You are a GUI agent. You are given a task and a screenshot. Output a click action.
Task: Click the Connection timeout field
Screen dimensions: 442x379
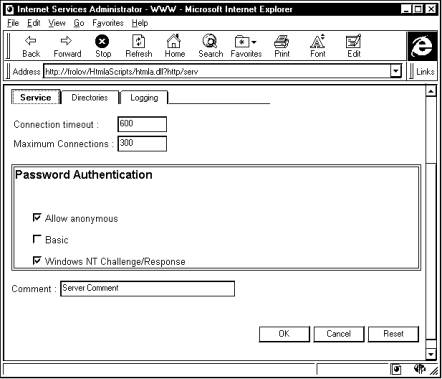142,124
